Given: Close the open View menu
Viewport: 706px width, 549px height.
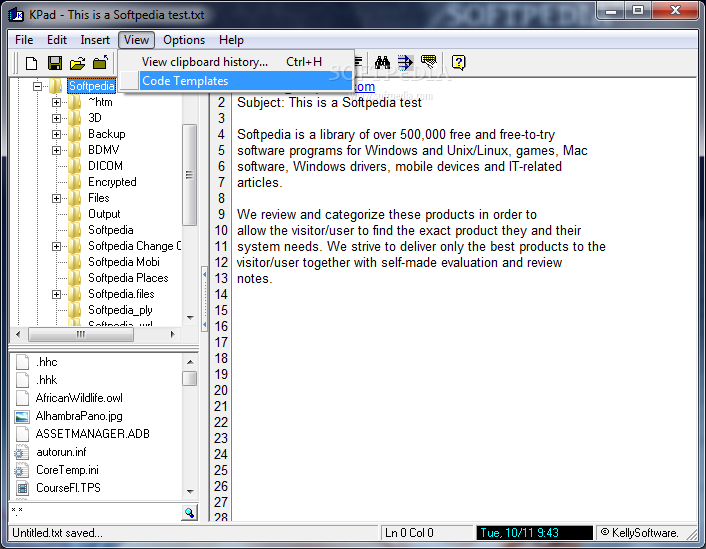Looking at the screenshot, I should [136, 40].
